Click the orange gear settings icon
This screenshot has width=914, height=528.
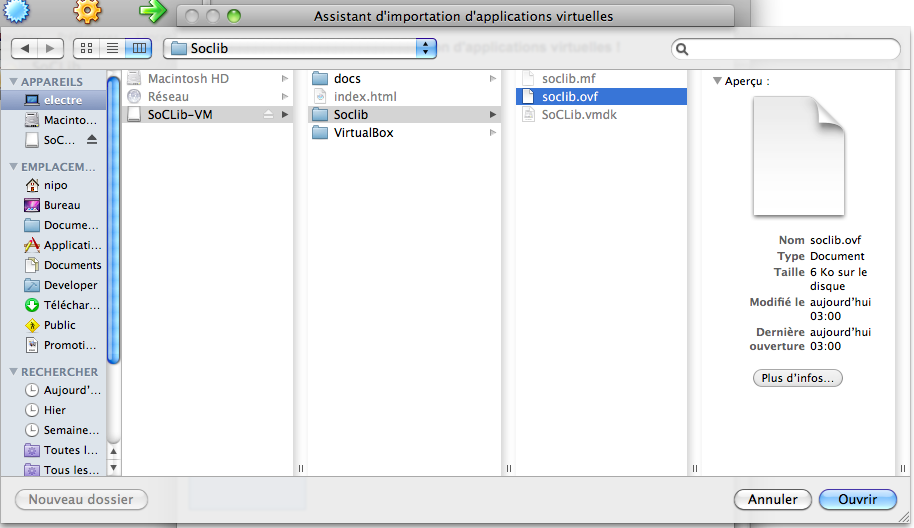click(x=87, y=10)
